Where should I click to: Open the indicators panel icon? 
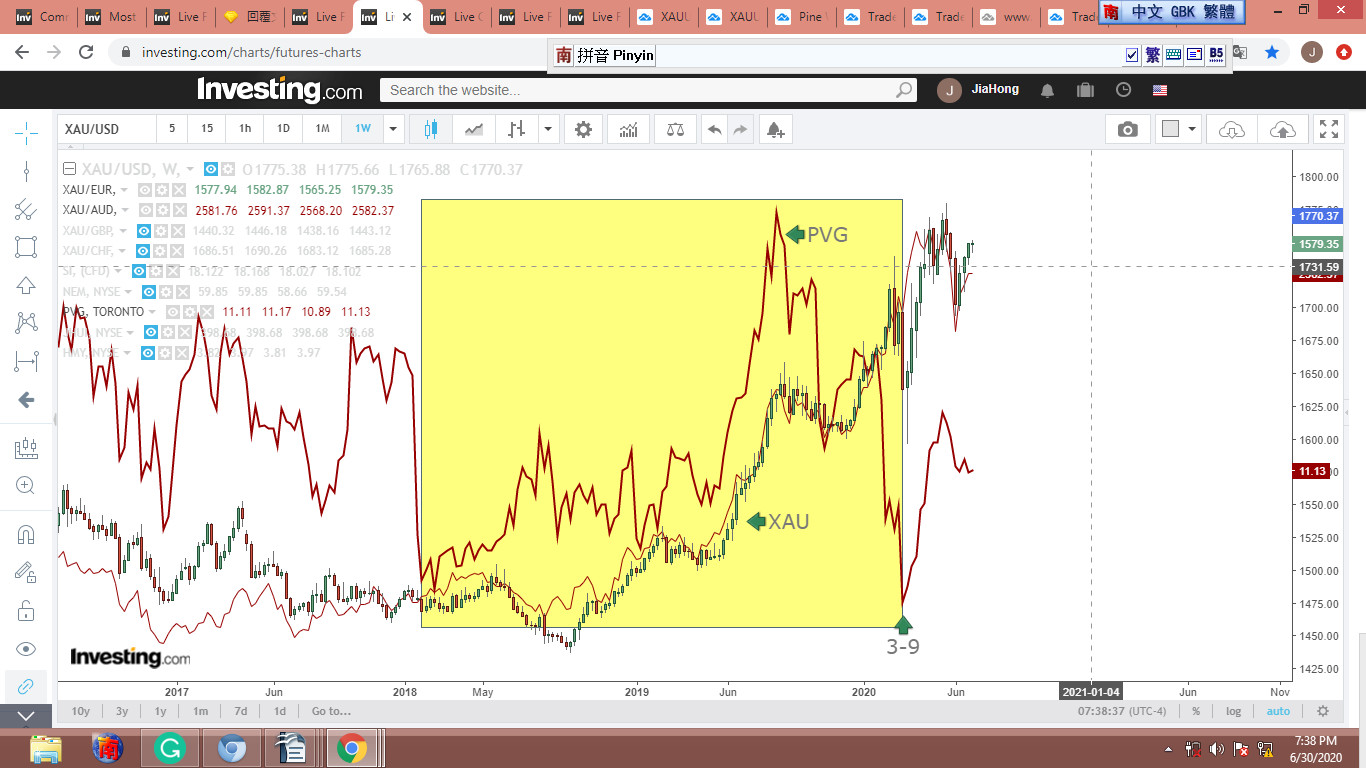(629, 129)
